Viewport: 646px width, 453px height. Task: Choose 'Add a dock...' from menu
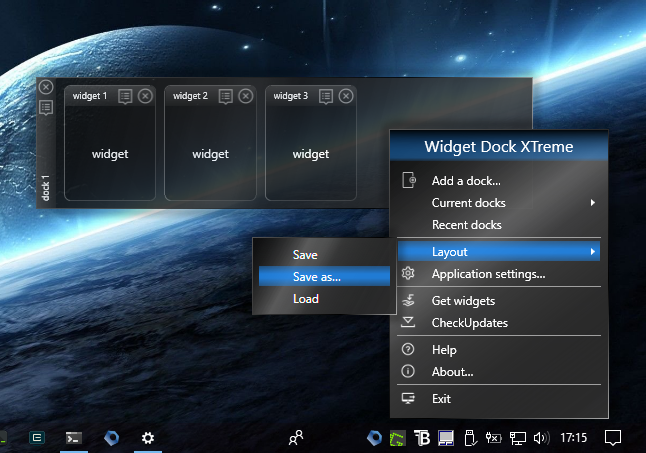[499, 181]
